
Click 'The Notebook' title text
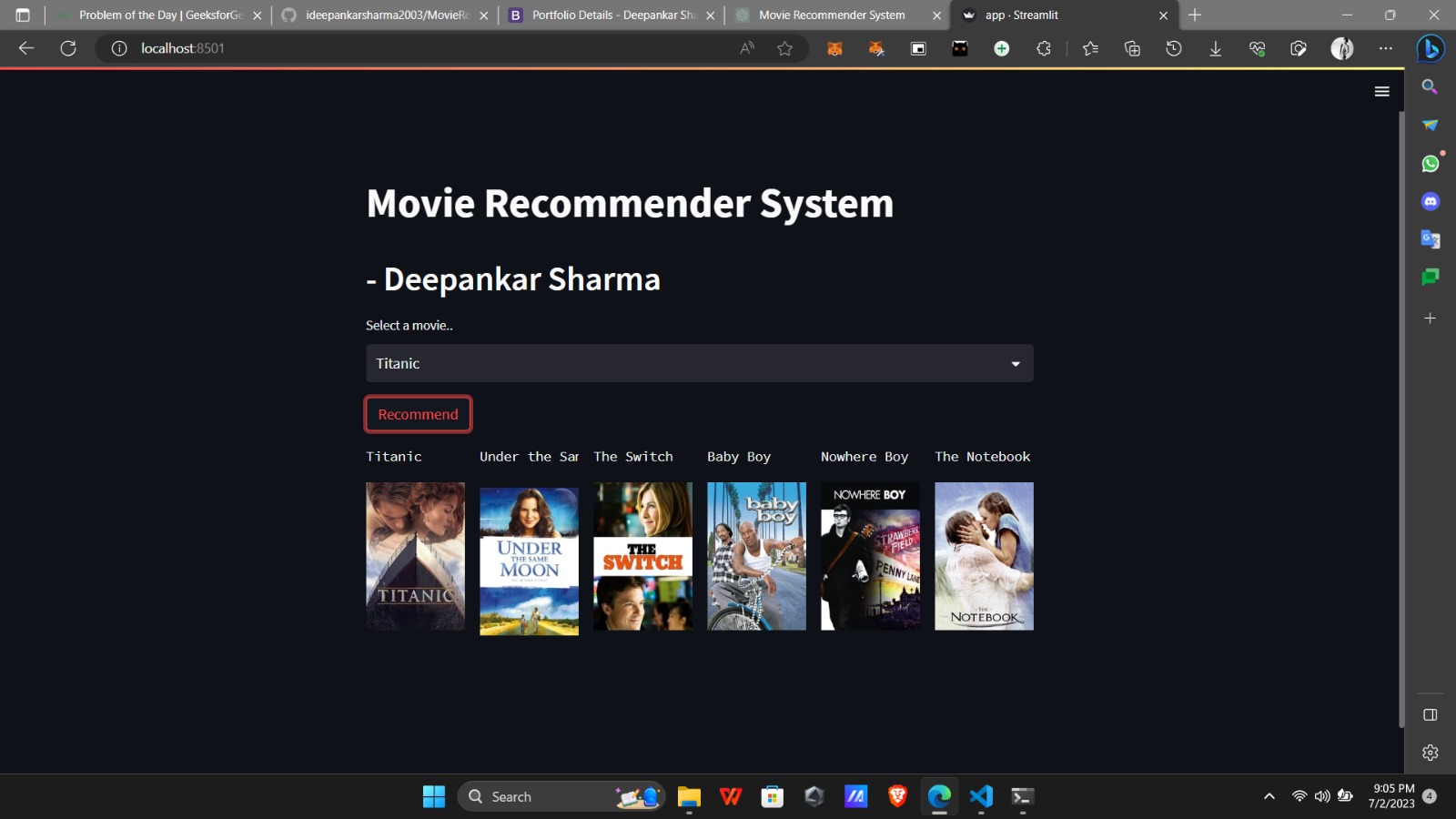coord(983,457)
